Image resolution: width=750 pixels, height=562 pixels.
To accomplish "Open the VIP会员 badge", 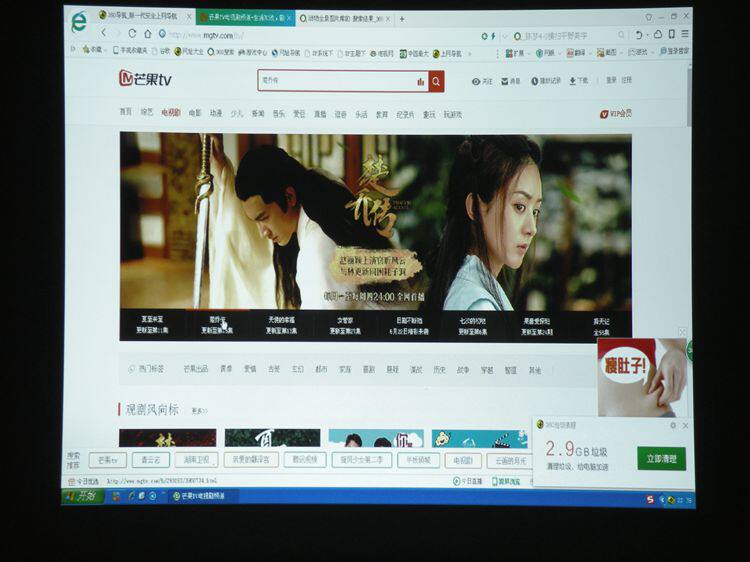I will point(616,114).
